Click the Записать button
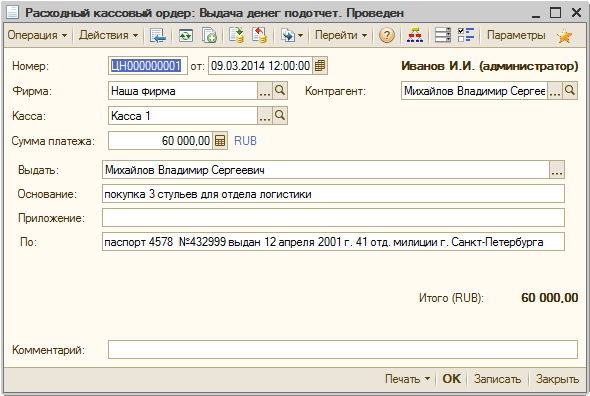The height and width of the screenshot is (396, 590). coord(497,379)
